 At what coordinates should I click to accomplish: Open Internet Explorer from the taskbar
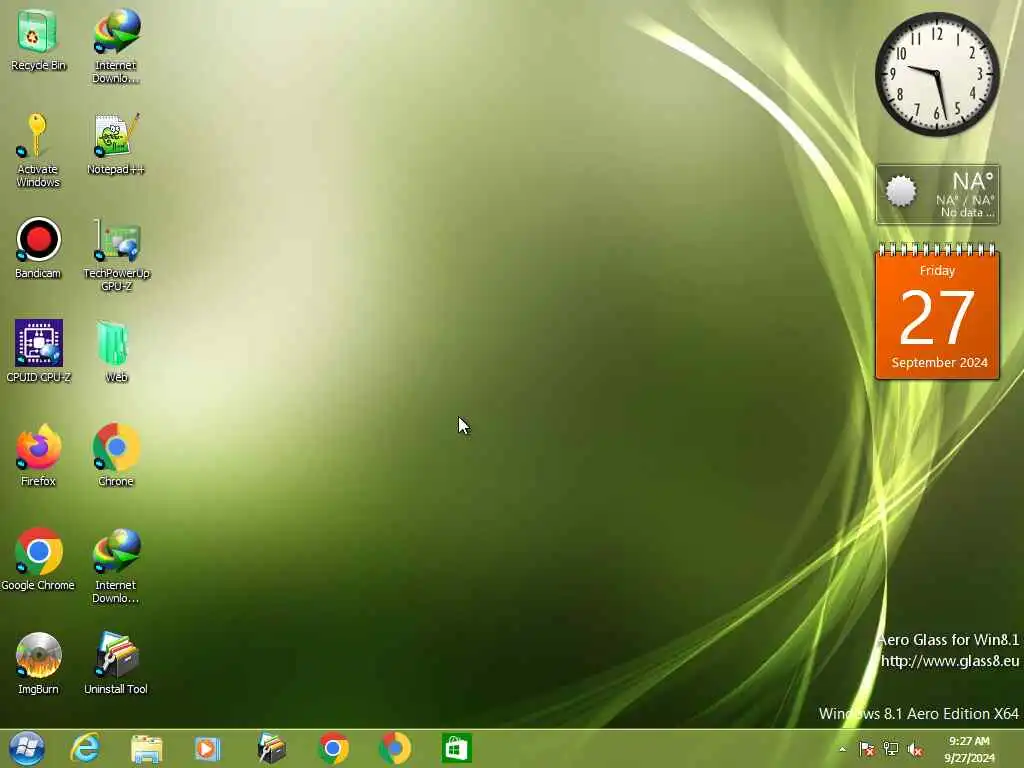(86, 748)
